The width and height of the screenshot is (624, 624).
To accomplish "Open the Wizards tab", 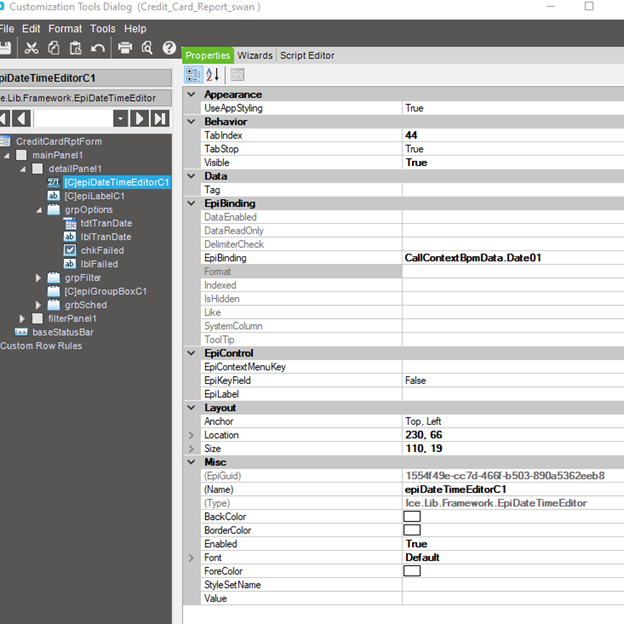I will (x=255, y=56).
